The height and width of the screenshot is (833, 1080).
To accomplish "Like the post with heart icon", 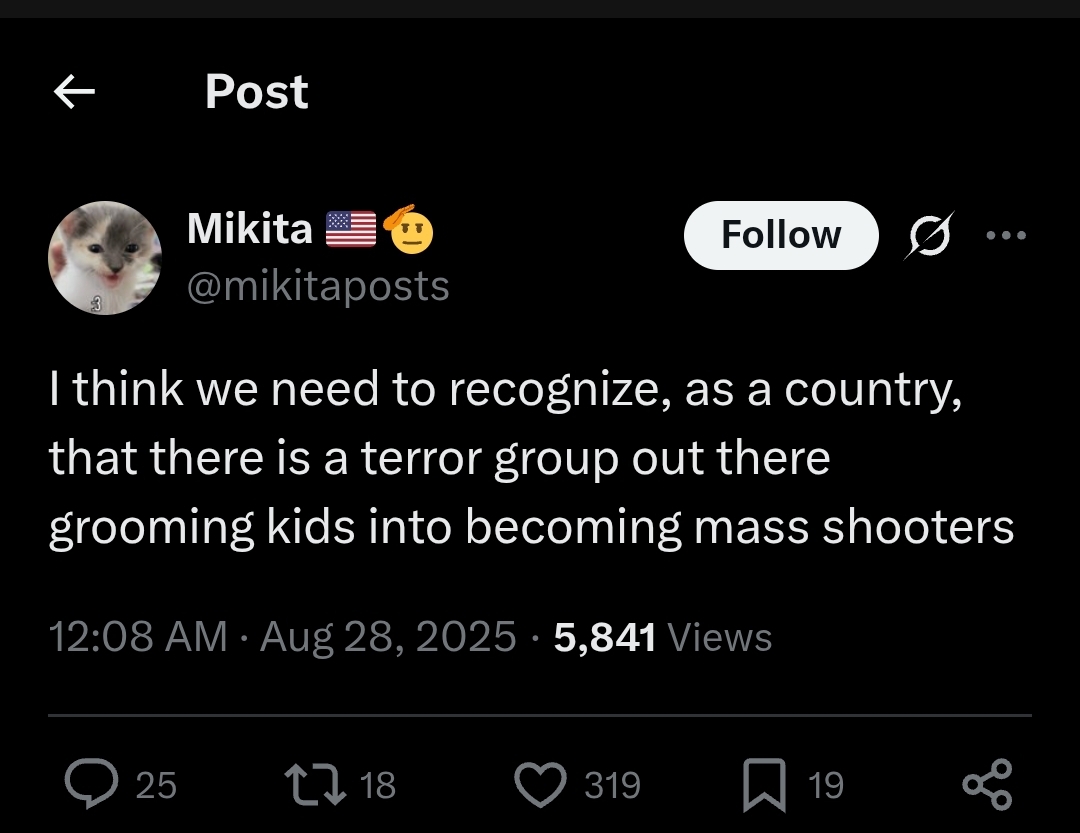I will 540,785.
